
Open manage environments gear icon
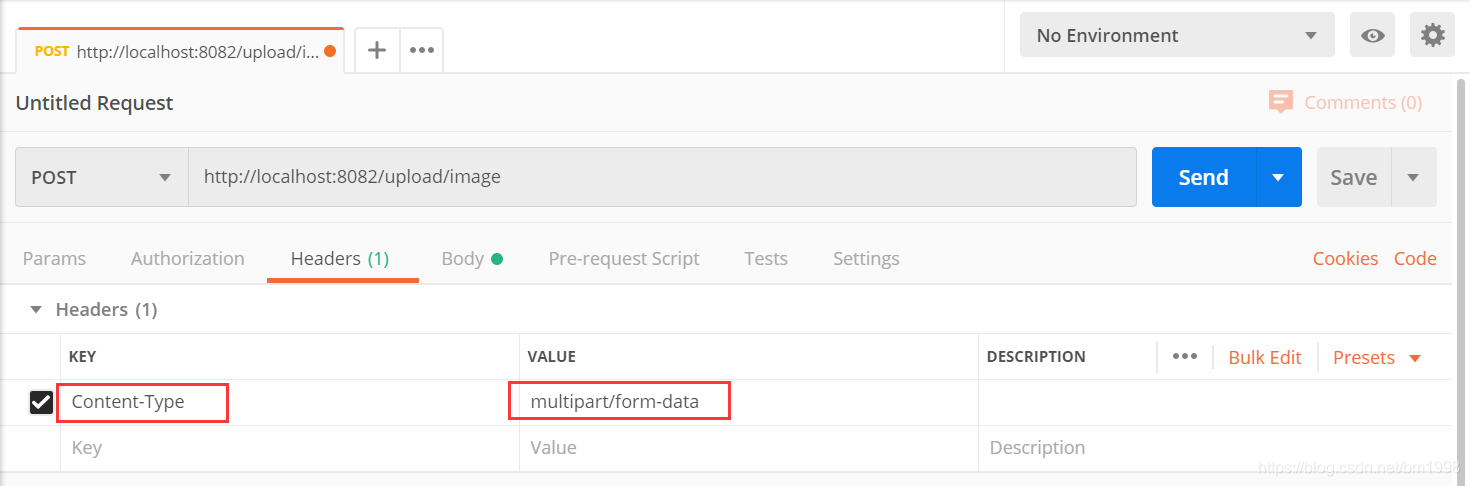point(1433,36)
